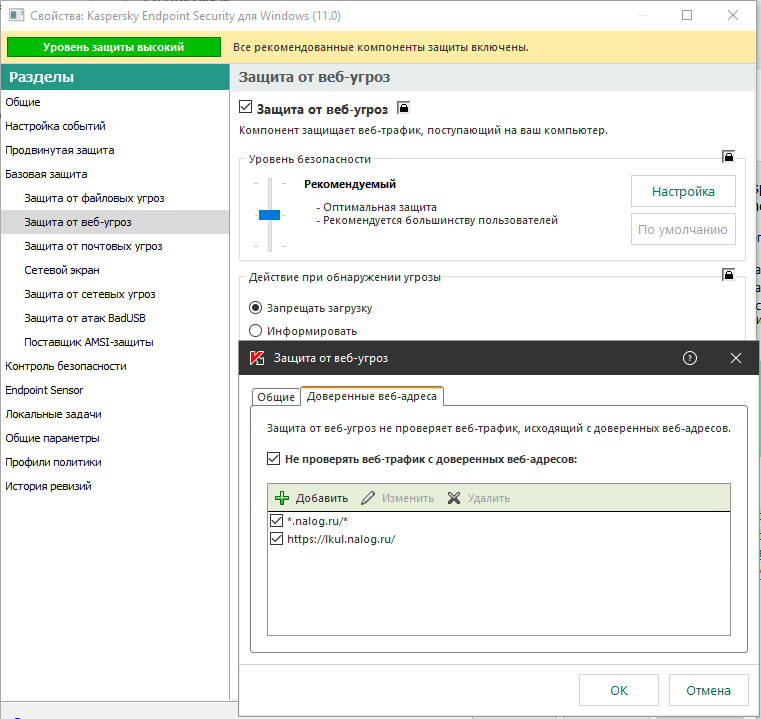This screenshot has width=761, height=719.
Task: Click the green plus Добавить icon
Action: (282, 498)
